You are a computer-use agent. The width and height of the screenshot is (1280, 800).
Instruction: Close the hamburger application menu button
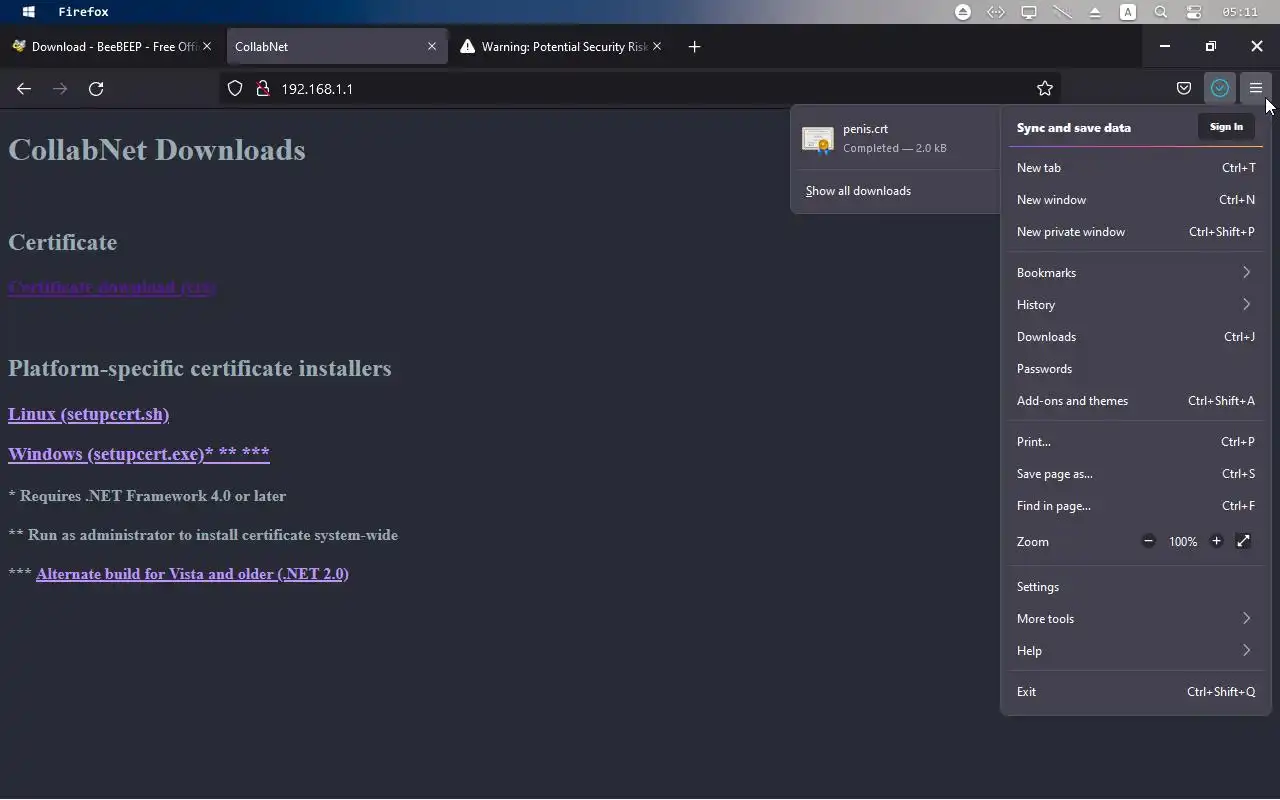(1256, 88)
